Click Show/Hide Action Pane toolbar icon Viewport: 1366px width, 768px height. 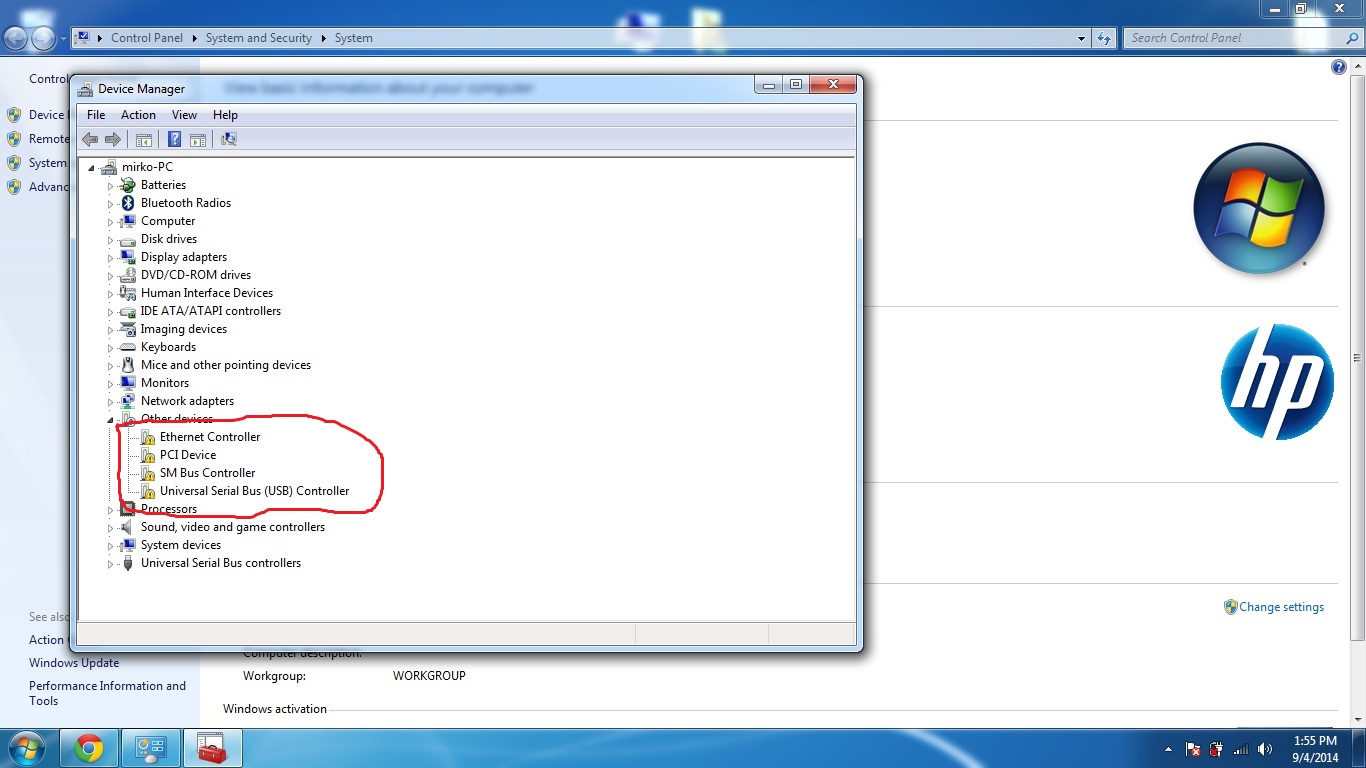pos(198,139)
